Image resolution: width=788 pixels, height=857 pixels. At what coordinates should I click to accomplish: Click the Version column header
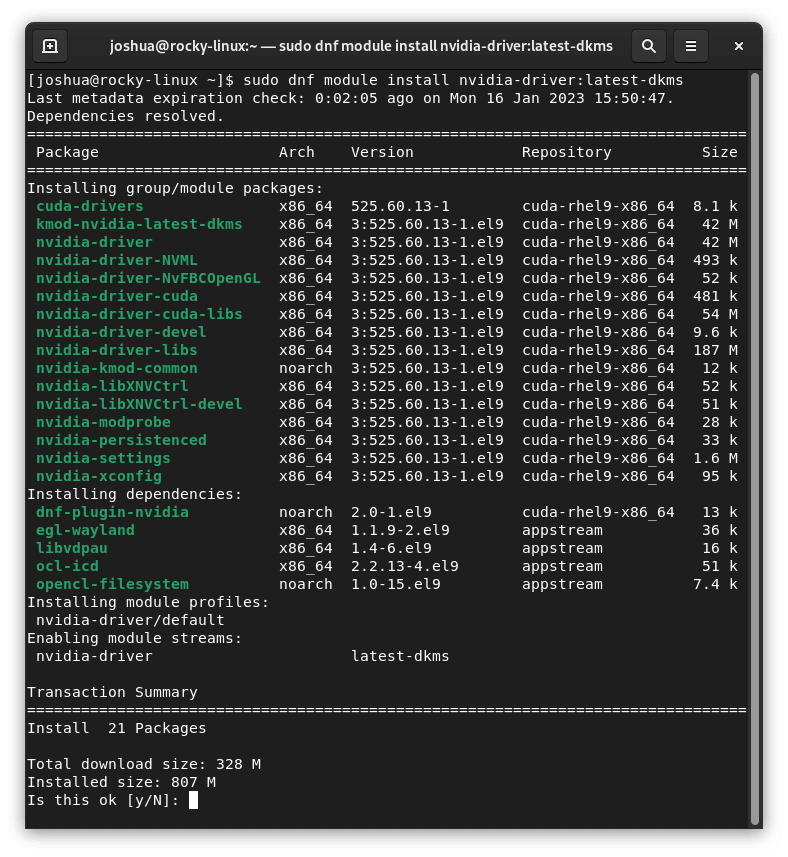pos(382,152)
